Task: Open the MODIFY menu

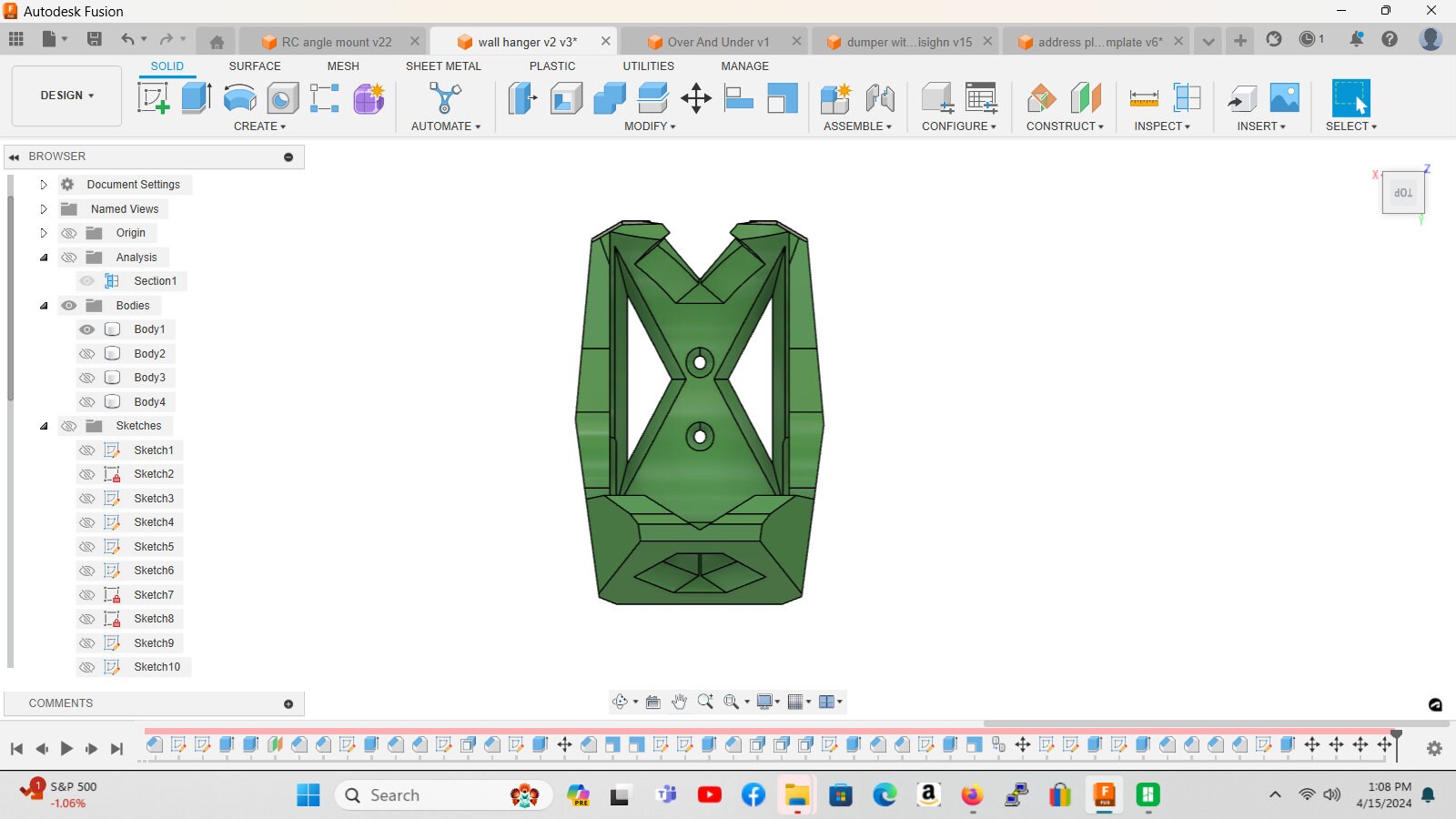Action: tap(650, 126)
